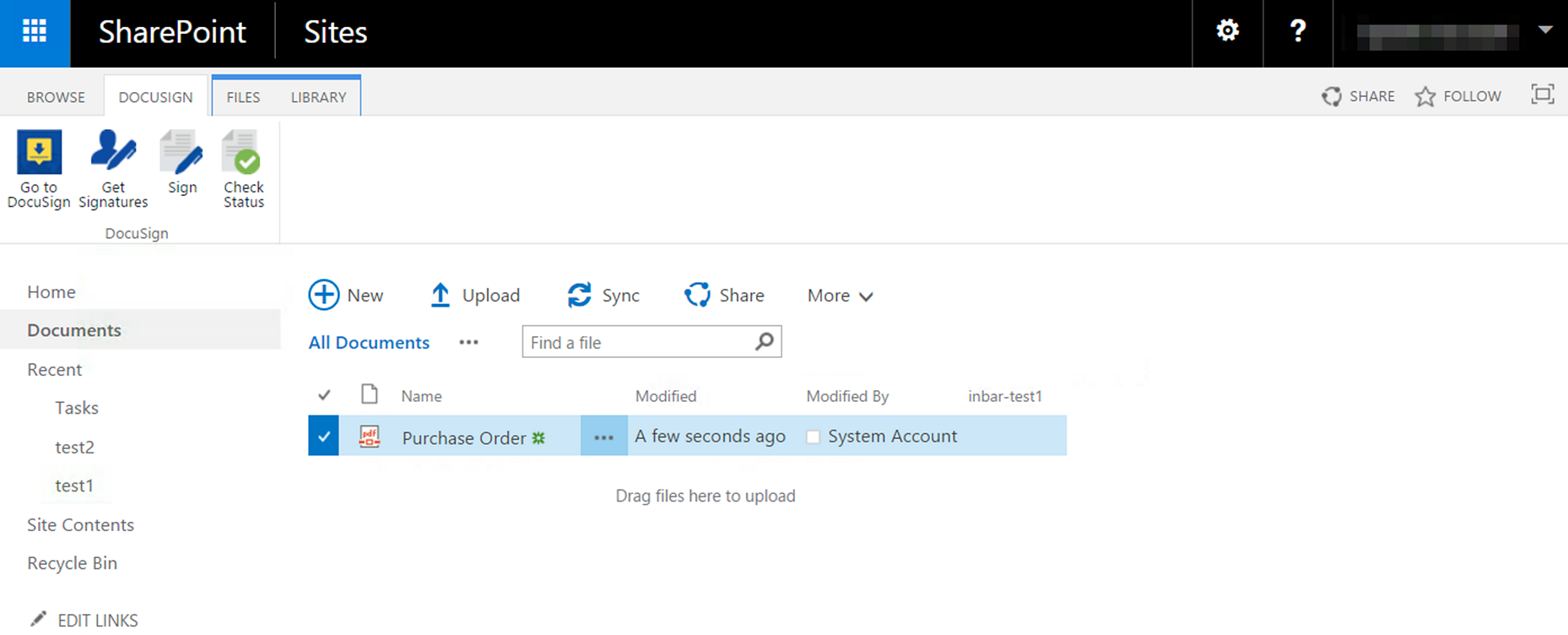Image resolution: width=1568 pixels, height=635 pixels.
Task: Open the Recycle Bin
Action: pyautogui.click(x=72, y=563)
